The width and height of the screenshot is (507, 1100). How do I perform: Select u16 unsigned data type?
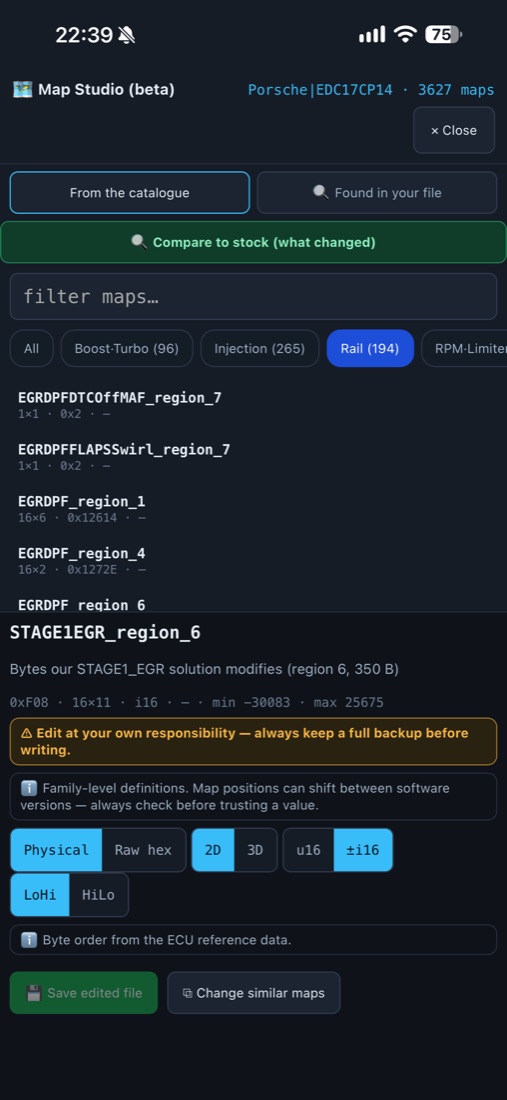coord(309,850)
